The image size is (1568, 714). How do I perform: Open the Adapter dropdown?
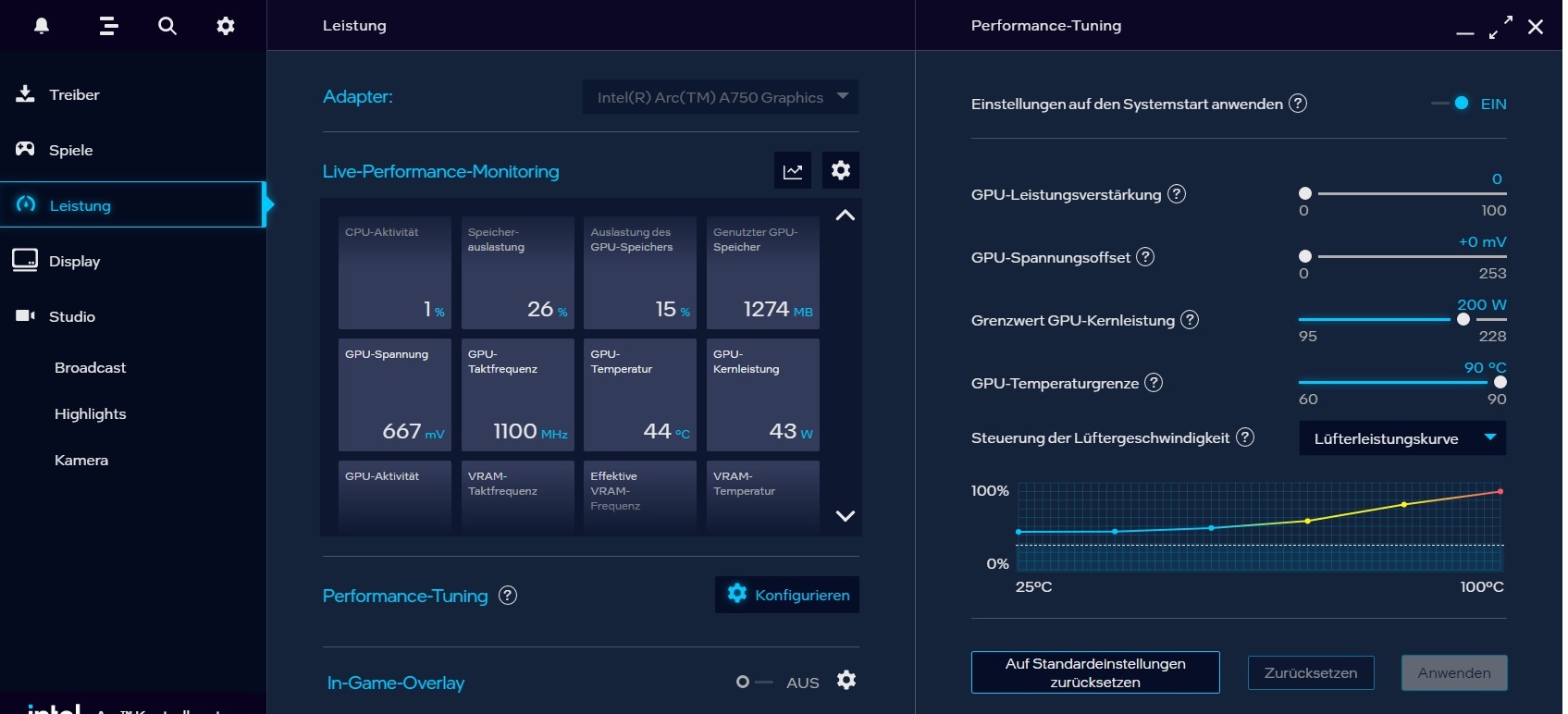coord(721,97)
